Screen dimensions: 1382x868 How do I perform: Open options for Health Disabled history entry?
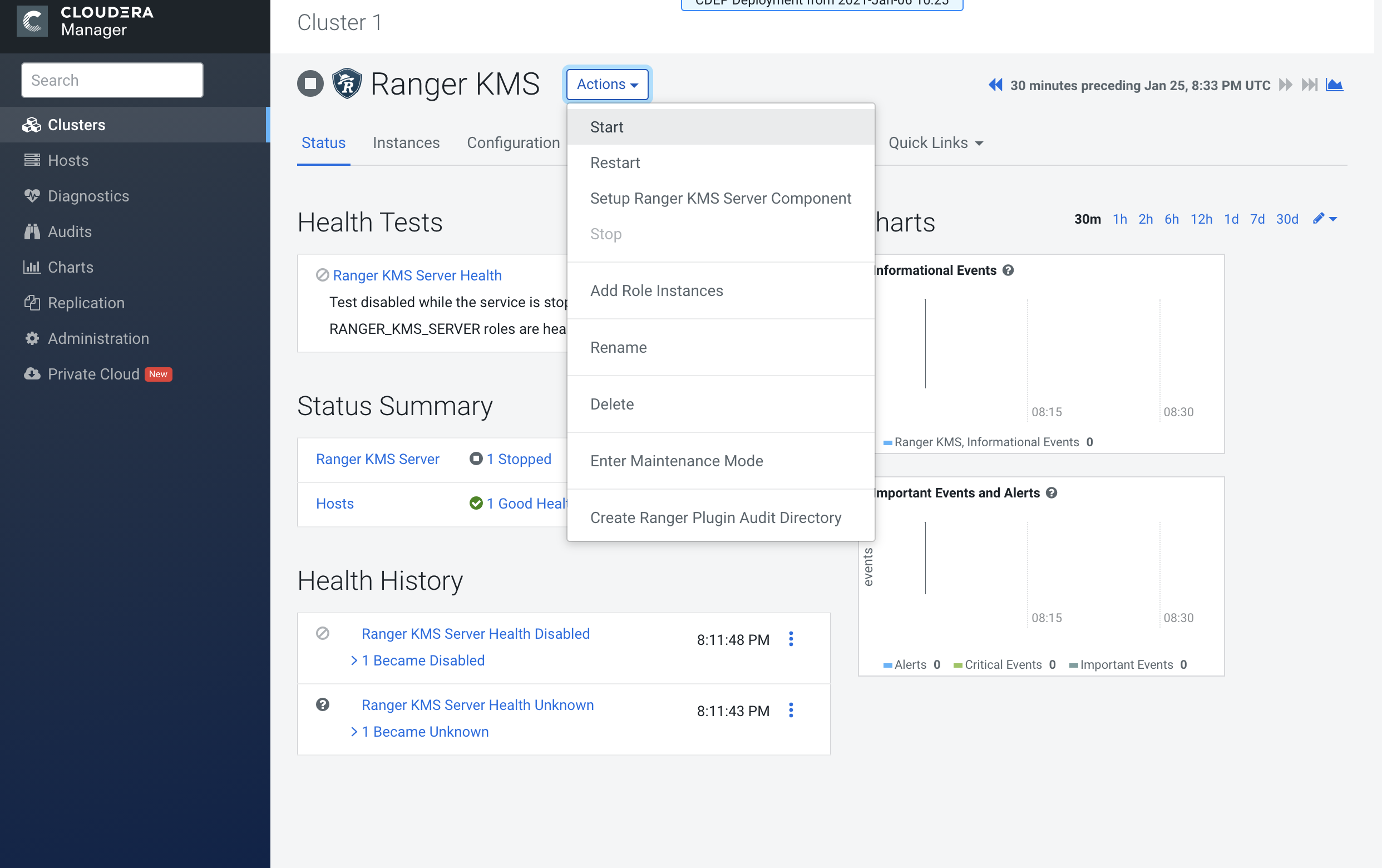pos(791,639)
